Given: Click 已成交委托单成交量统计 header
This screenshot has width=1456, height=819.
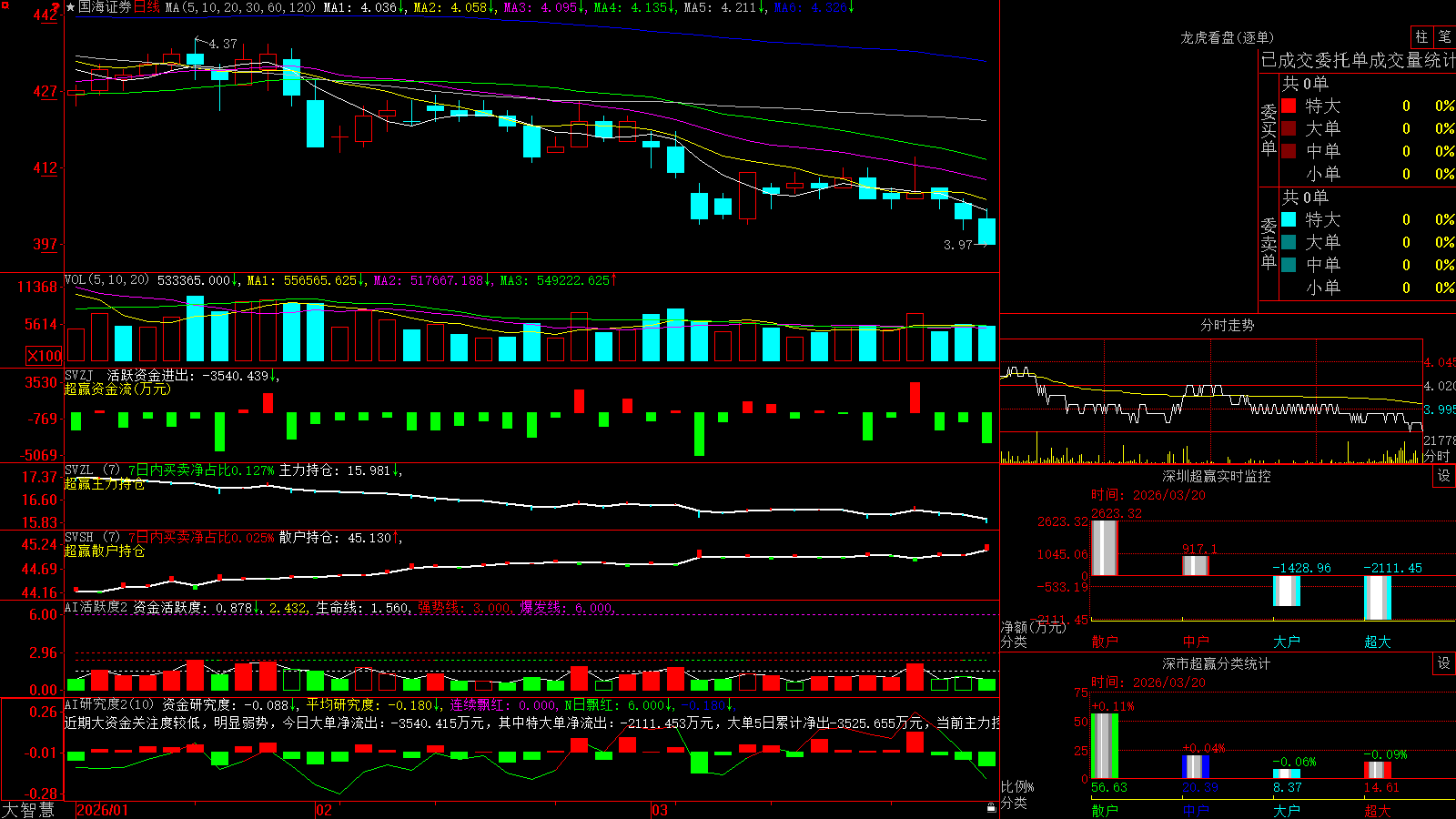Looking at the screenshot, I should tap(1358, 60).
